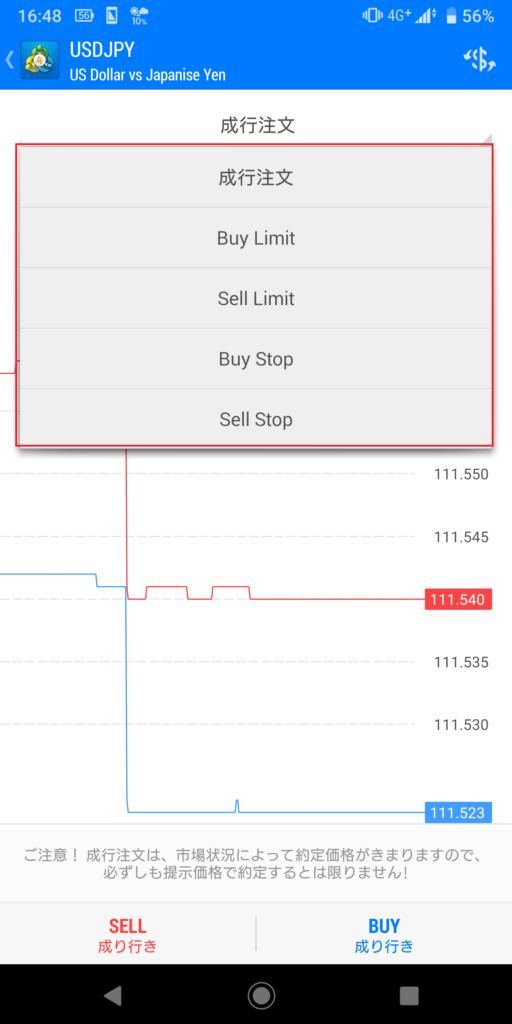Tap the USDJPY symbol title
The image size is (512, 1024).
click(105, 49)
